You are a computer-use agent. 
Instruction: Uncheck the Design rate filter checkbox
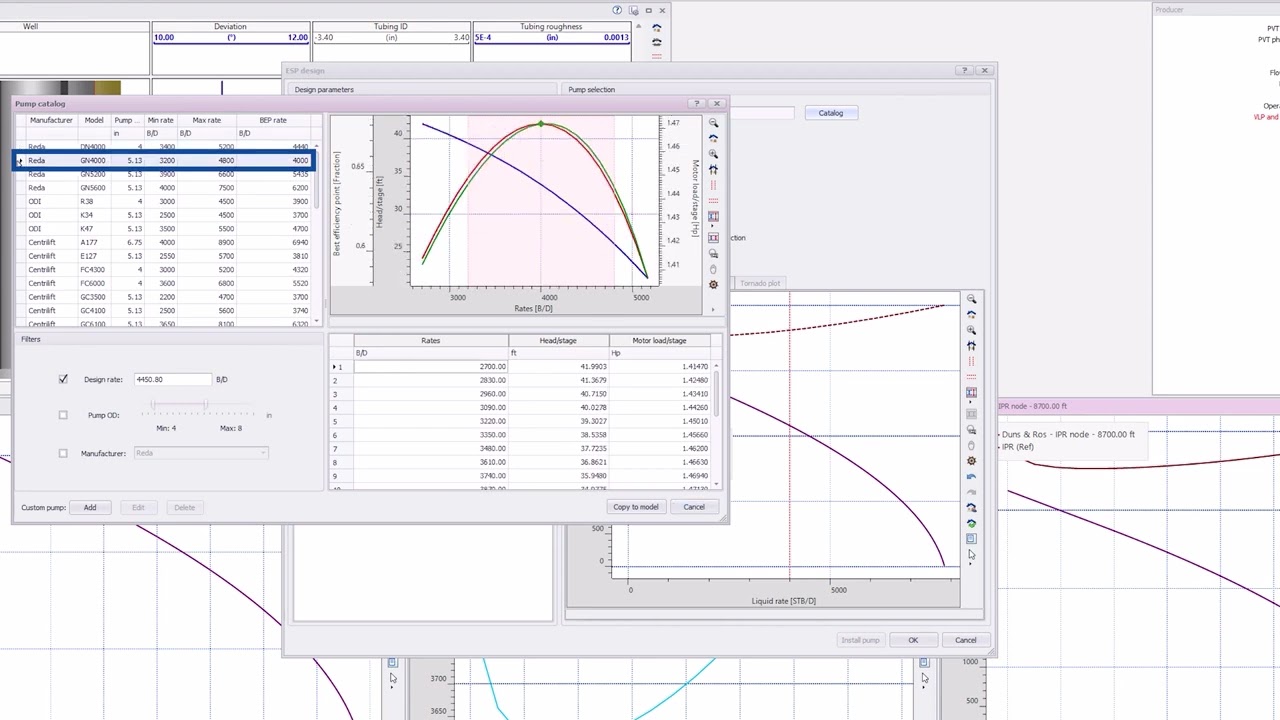pos(63,379)
